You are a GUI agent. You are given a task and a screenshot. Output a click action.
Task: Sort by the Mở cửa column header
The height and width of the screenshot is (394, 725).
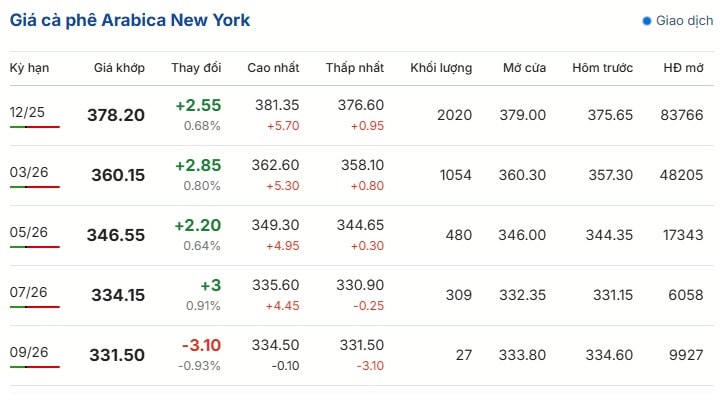point(524,68)
